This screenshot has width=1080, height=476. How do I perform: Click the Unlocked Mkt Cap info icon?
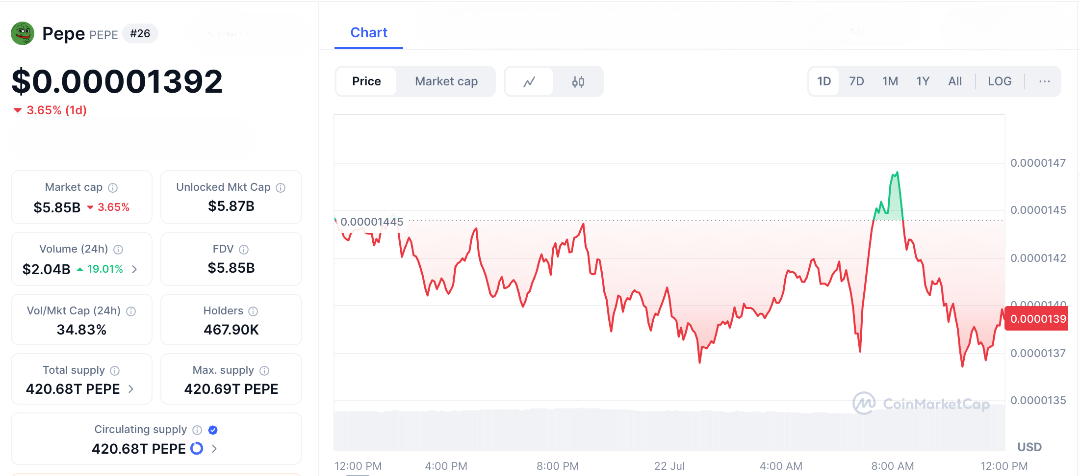point(281,188)
